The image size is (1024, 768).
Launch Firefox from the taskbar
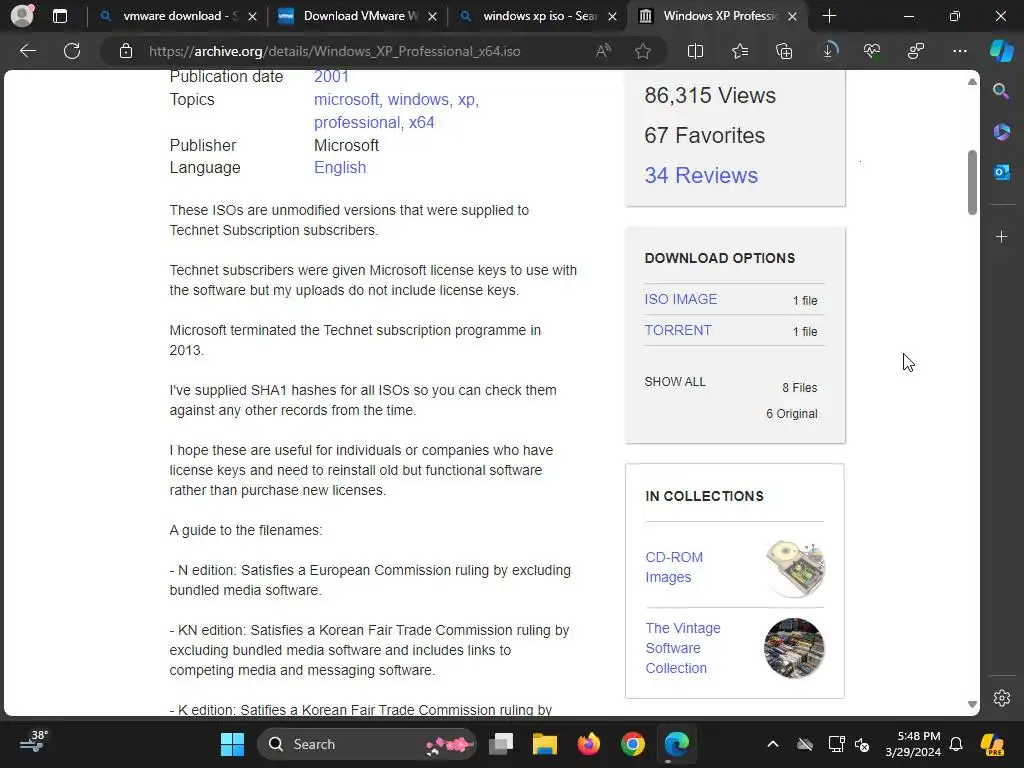[x=588, y=744]
